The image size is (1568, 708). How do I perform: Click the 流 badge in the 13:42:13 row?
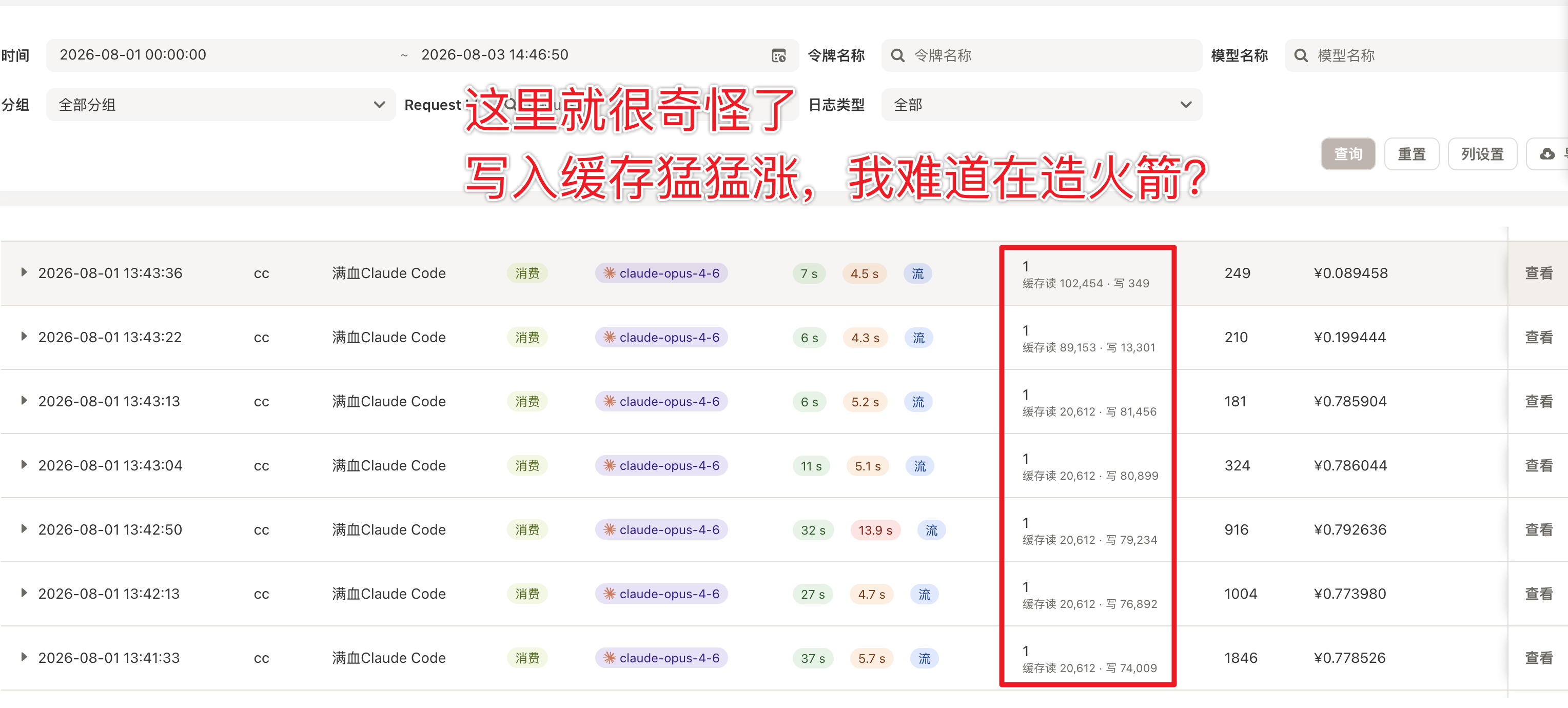pyautogui.click(x=924, y=594)
